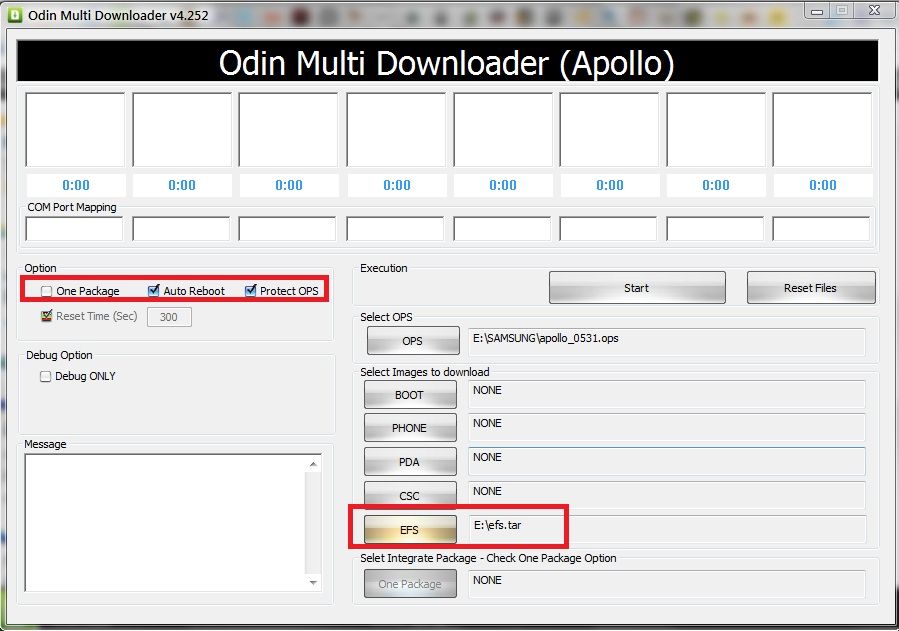899x631 pixels.
Task: Click the OPS path showing apollo_0531.ops
Action: (x=666, y=341)
